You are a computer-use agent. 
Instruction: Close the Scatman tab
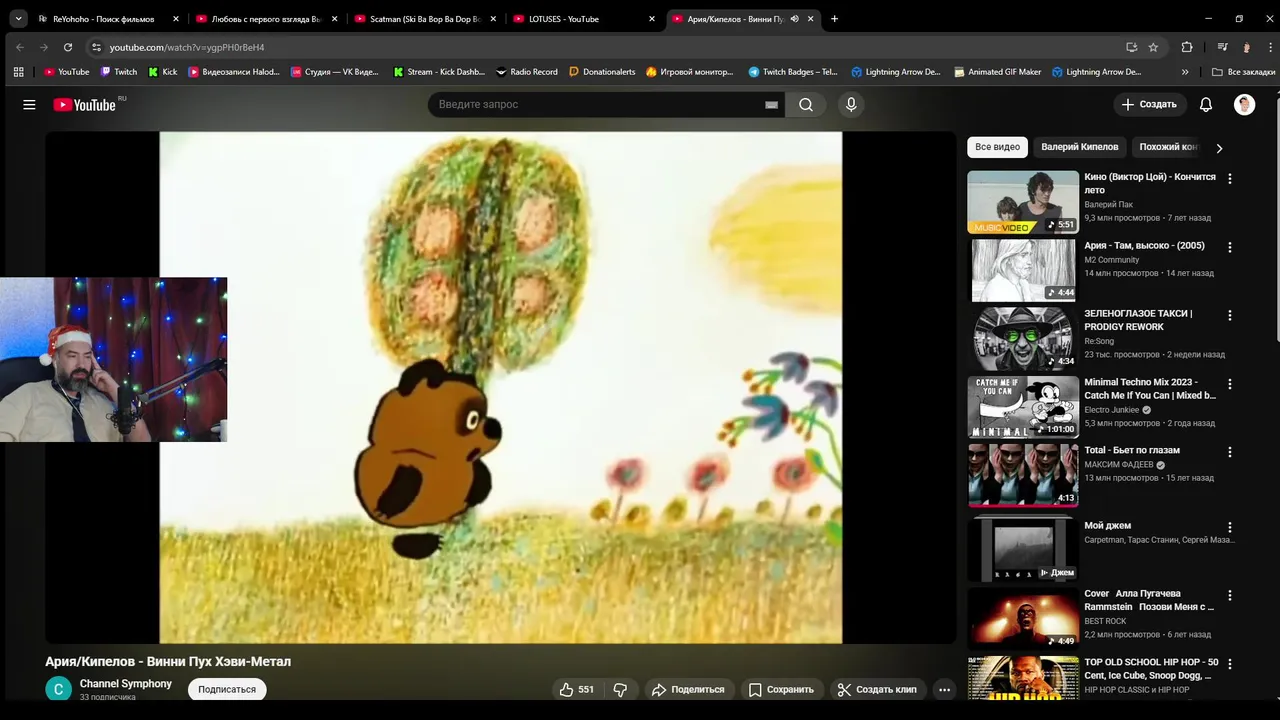point(493,19)
